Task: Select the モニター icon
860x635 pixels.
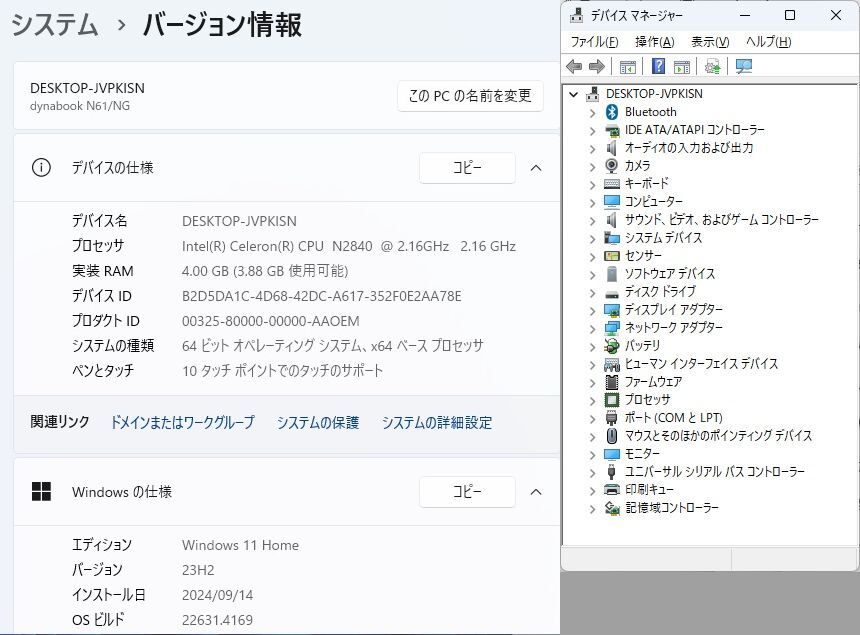Action: [612, 454]
